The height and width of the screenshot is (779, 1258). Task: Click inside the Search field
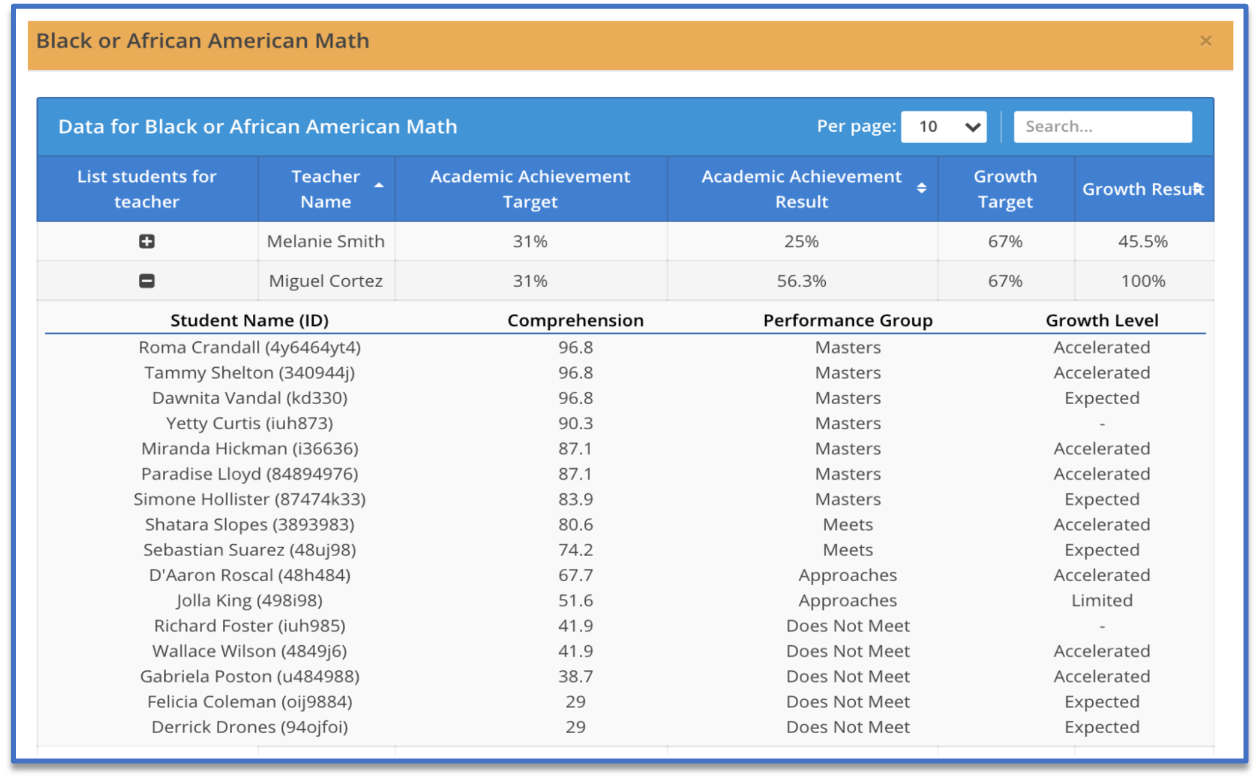pyautogui.click(x=1102, y=126)
